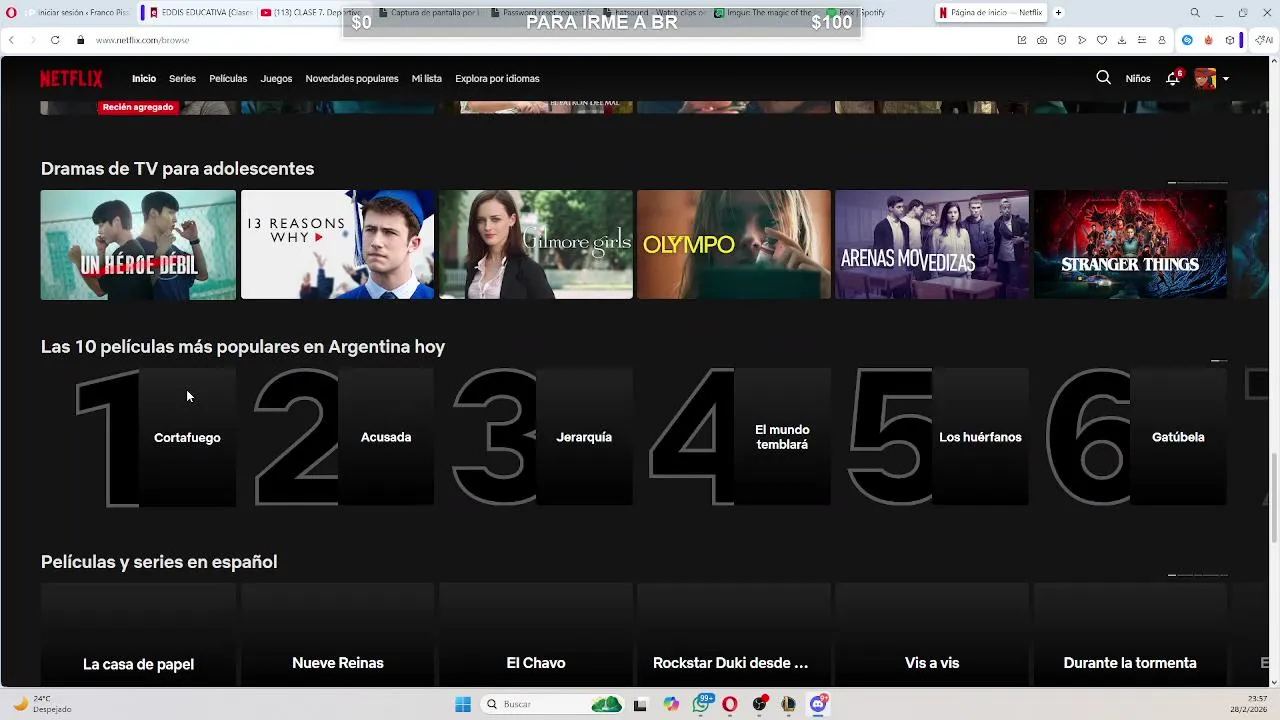
Task: Open Netflix search magnifier icon
Action: [1103, 77]
